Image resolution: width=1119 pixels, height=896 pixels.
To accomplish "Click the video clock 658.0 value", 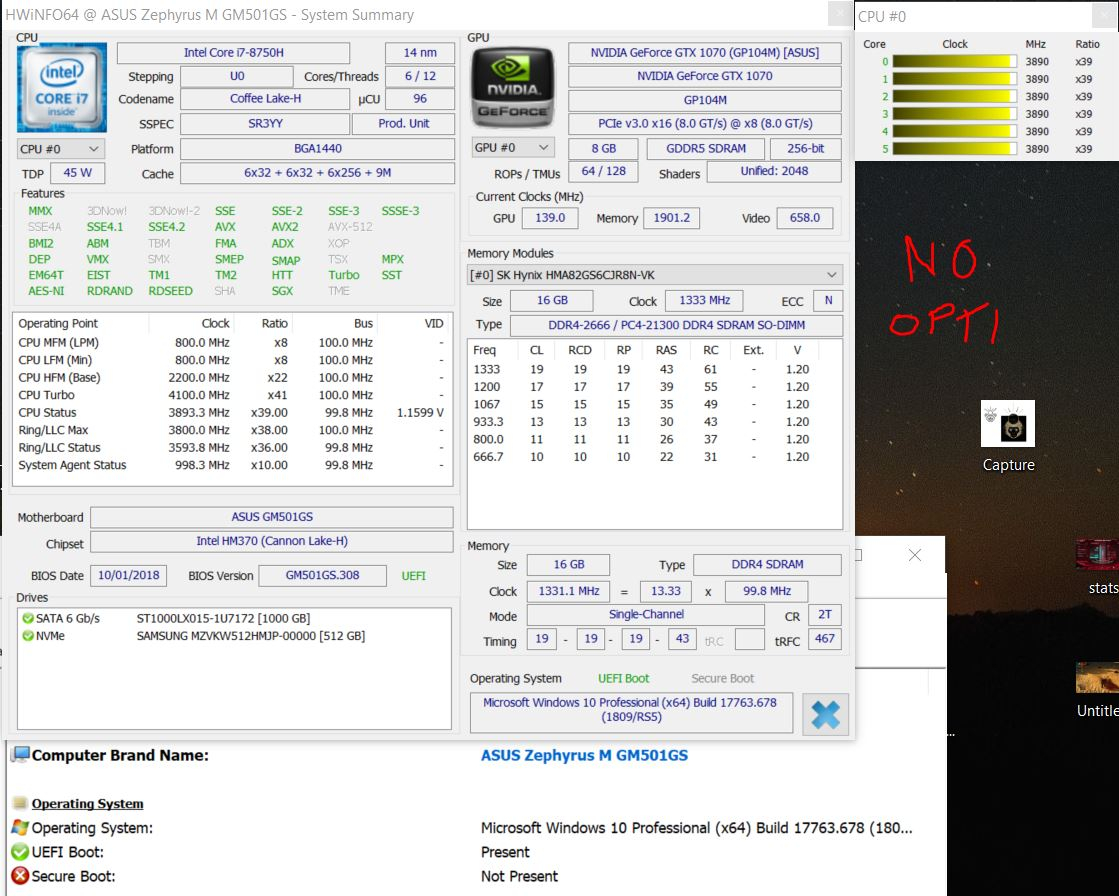I will pyautogui.click(x=804, y=218).
